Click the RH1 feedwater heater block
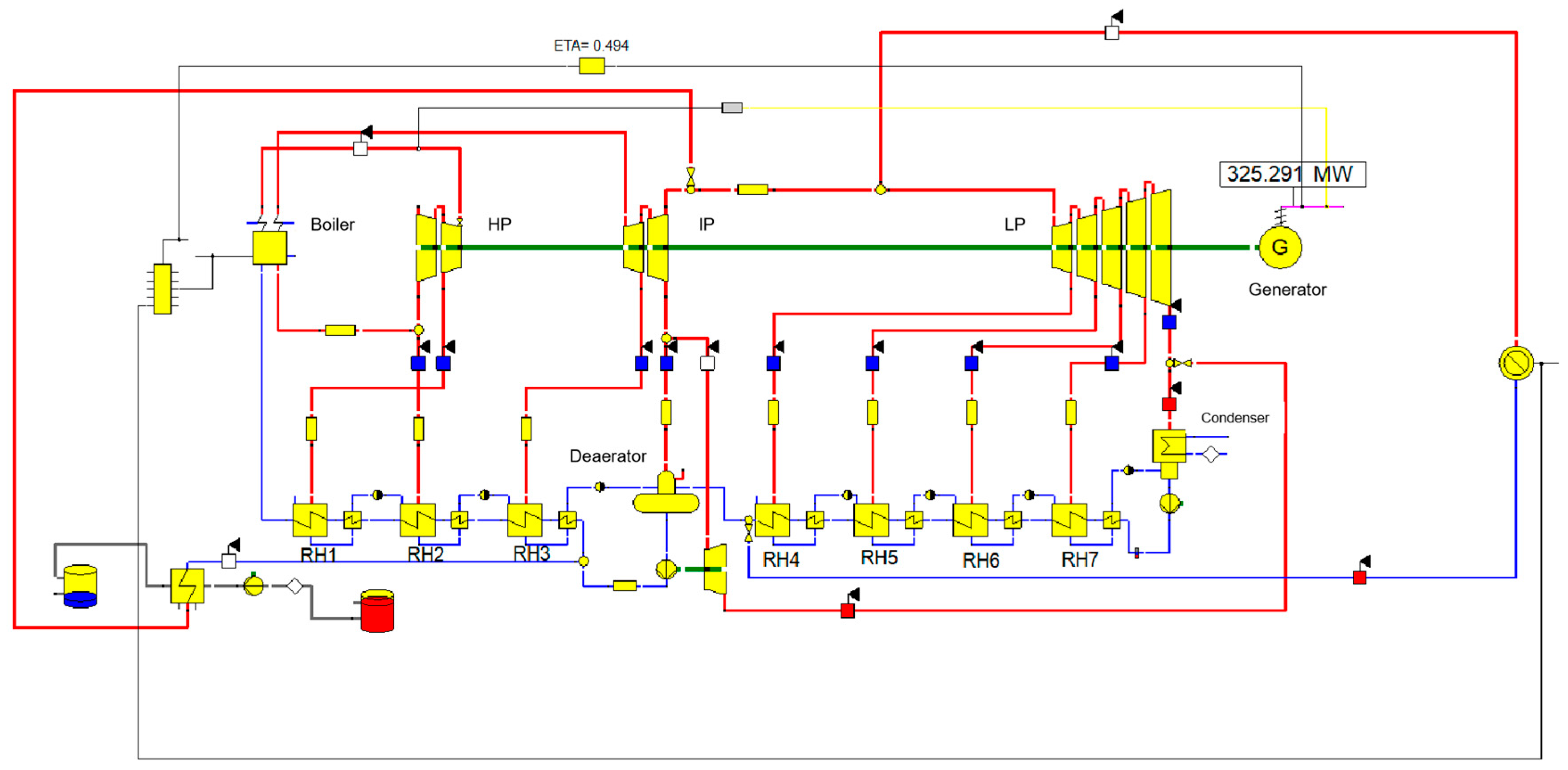Image resolution: width=1568 pixels, height=770 pixels. [x=310, y=519]
